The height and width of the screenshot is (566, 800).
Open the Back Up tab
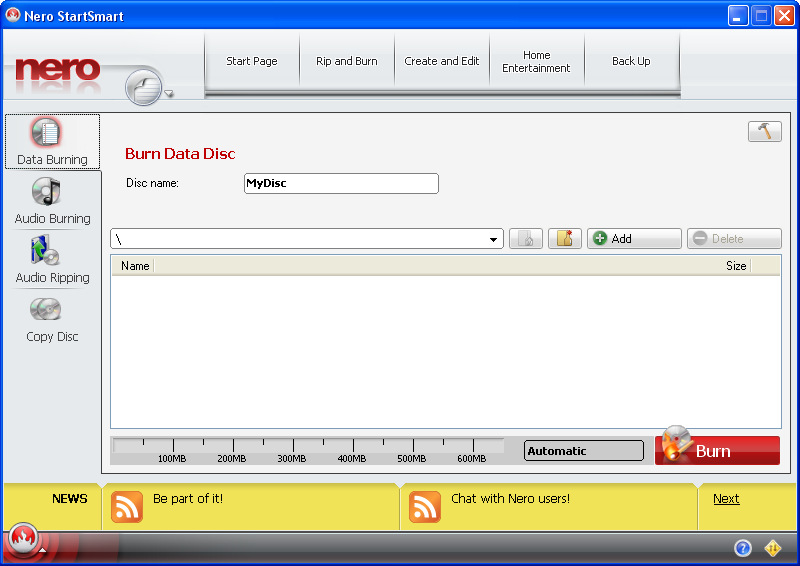click(x=631, y=61)
